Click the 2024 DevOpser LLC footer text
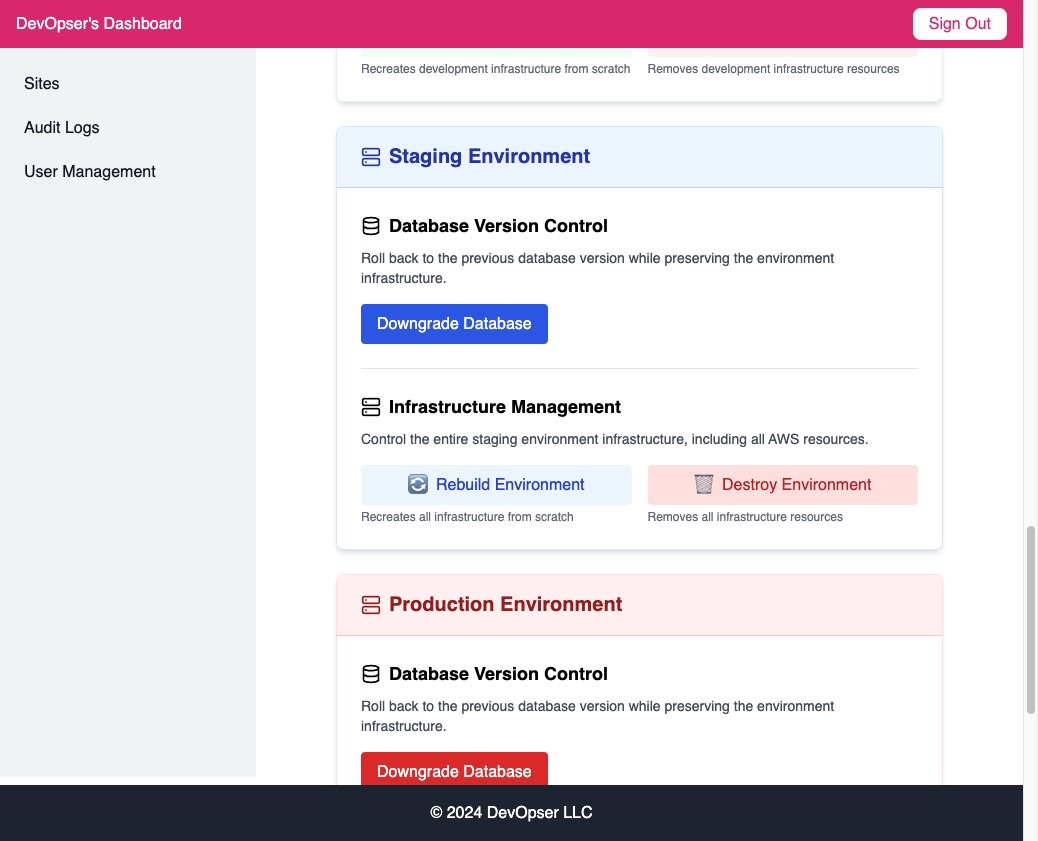 click(511, 813)
